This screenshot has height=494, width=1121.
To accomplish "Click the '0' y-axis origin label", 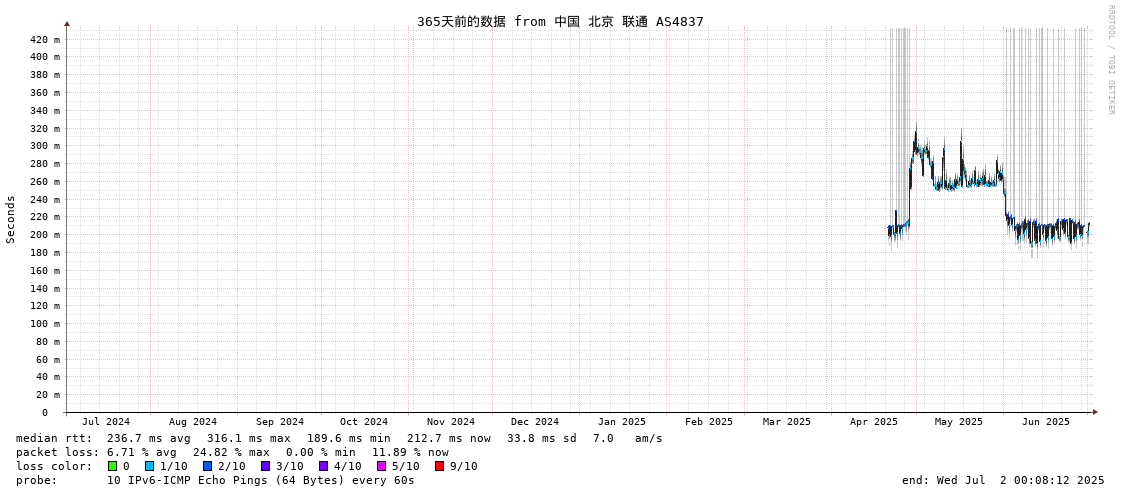I will point(44,413).
